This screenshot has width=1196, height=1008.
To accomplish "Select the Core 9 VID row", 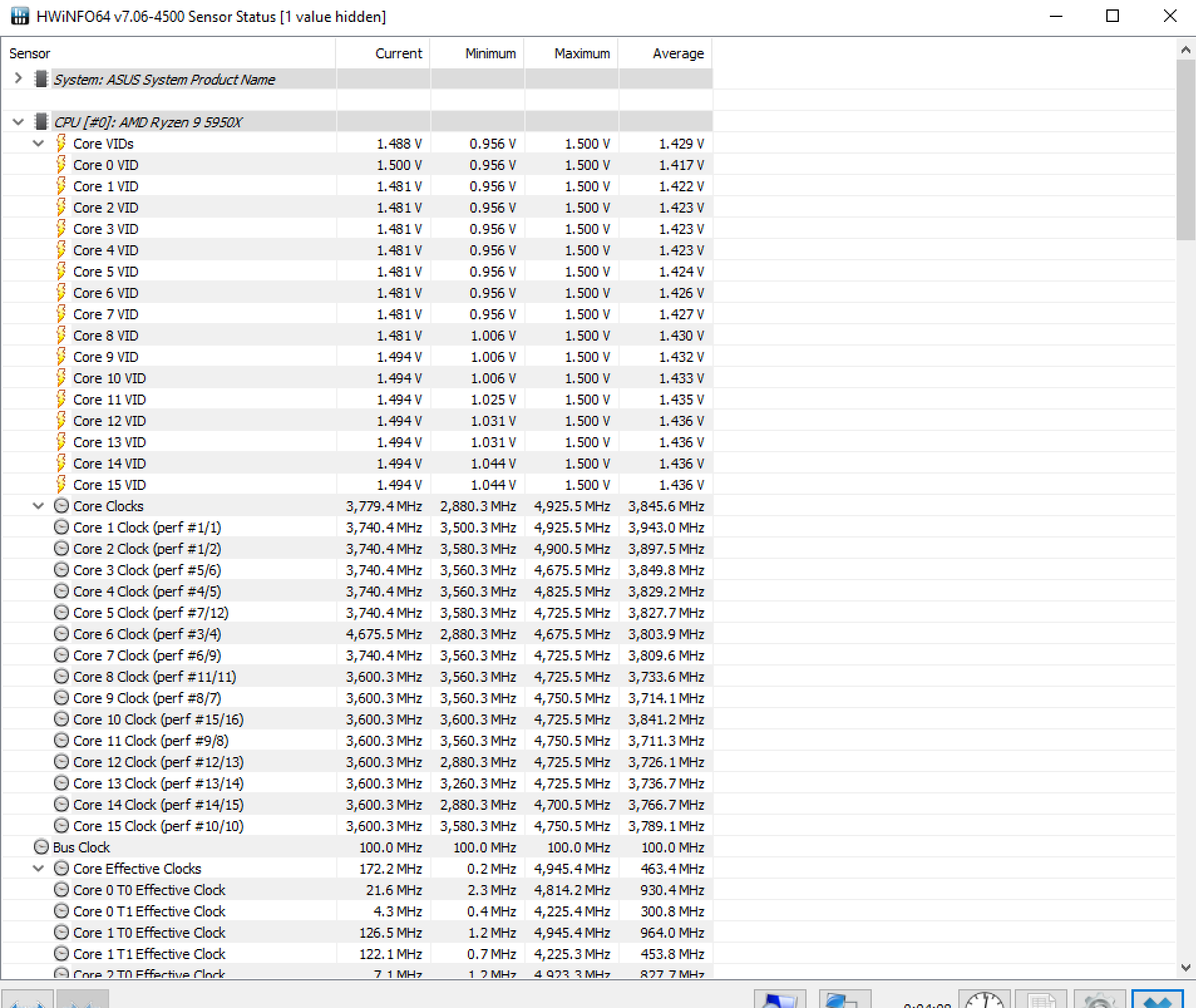I will tap(356, 356).
